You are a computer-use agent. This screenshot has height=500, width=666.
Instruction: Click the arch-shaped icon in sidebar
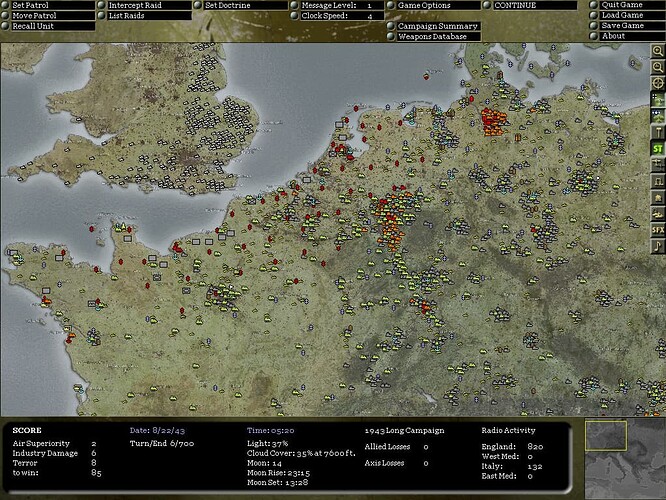(x=658, y=181)
